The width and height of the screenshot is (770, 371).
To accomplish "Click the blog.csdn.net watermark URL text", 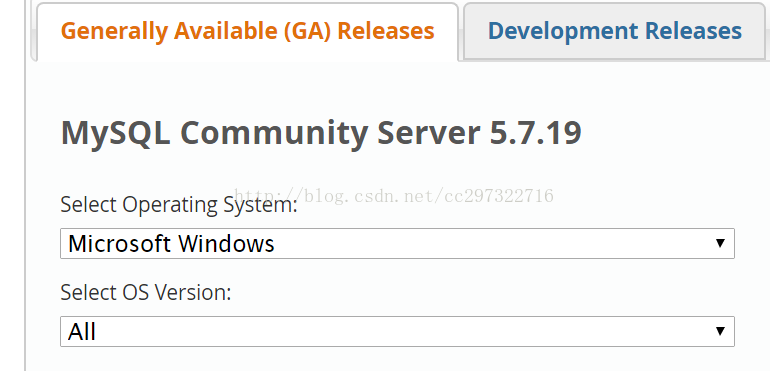I will [394, 196].
